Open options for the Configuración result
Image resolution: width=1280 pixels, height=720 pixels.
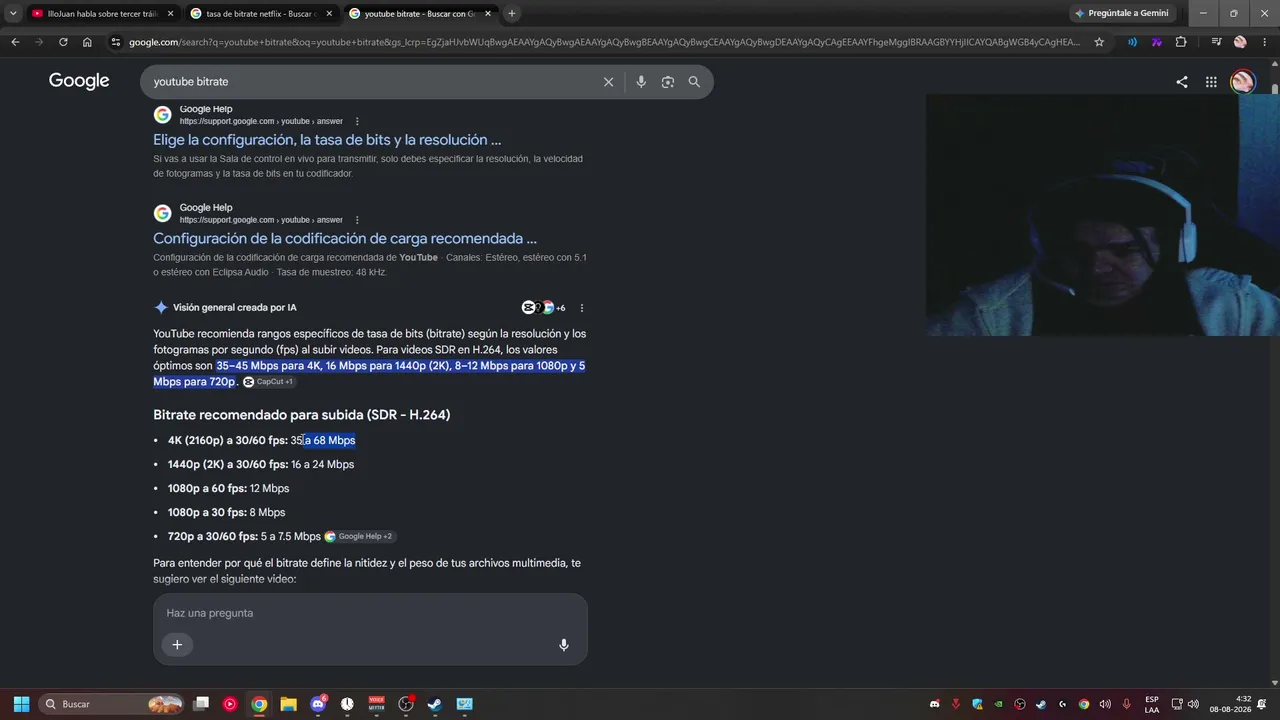click(x=357, y=220)
